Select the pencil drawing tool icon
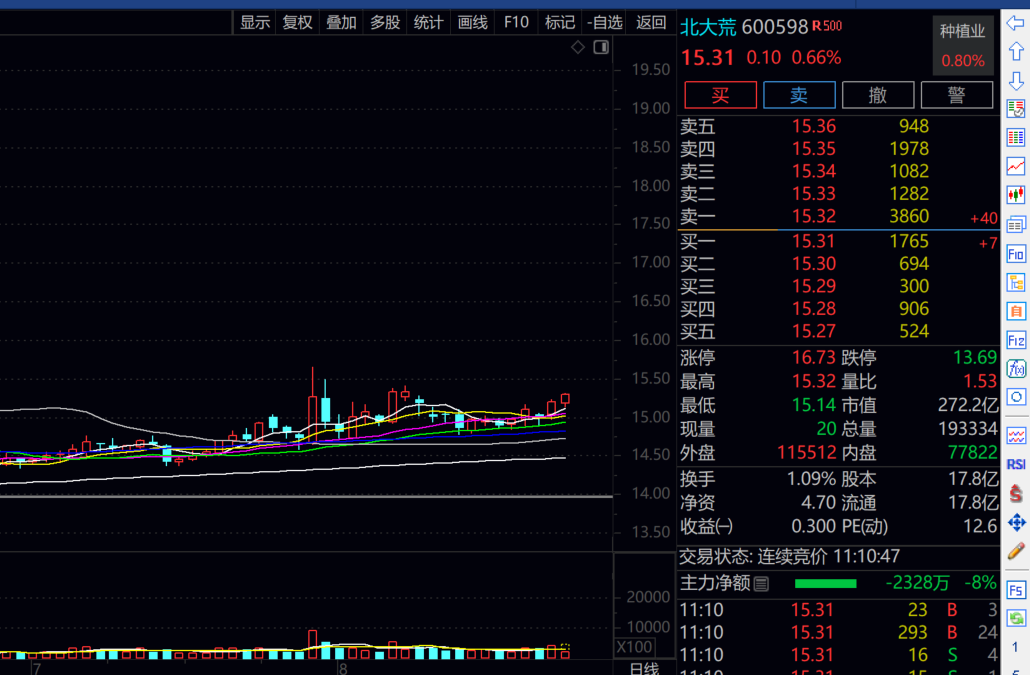 click(x=1016, y=552)
